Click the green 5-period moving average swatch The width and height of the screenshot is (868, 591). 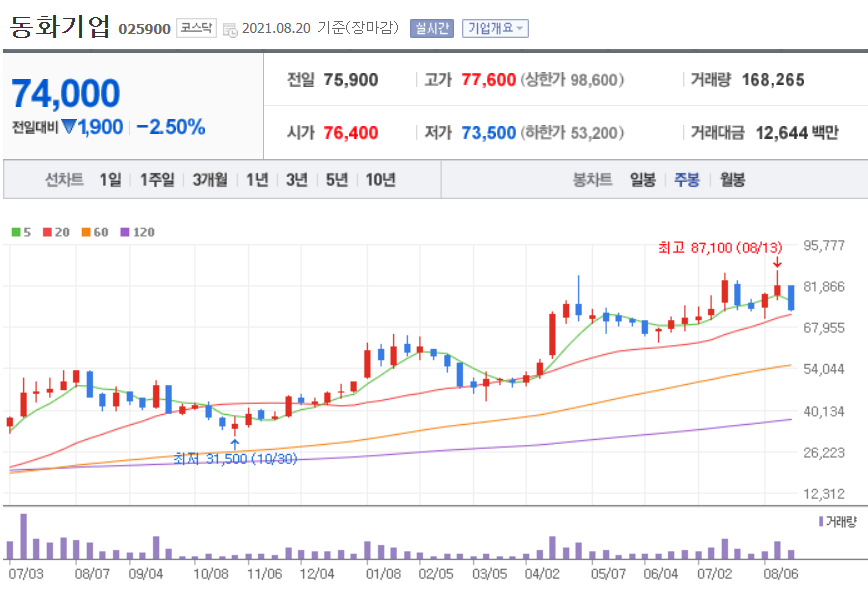click(x=16, y=232)
